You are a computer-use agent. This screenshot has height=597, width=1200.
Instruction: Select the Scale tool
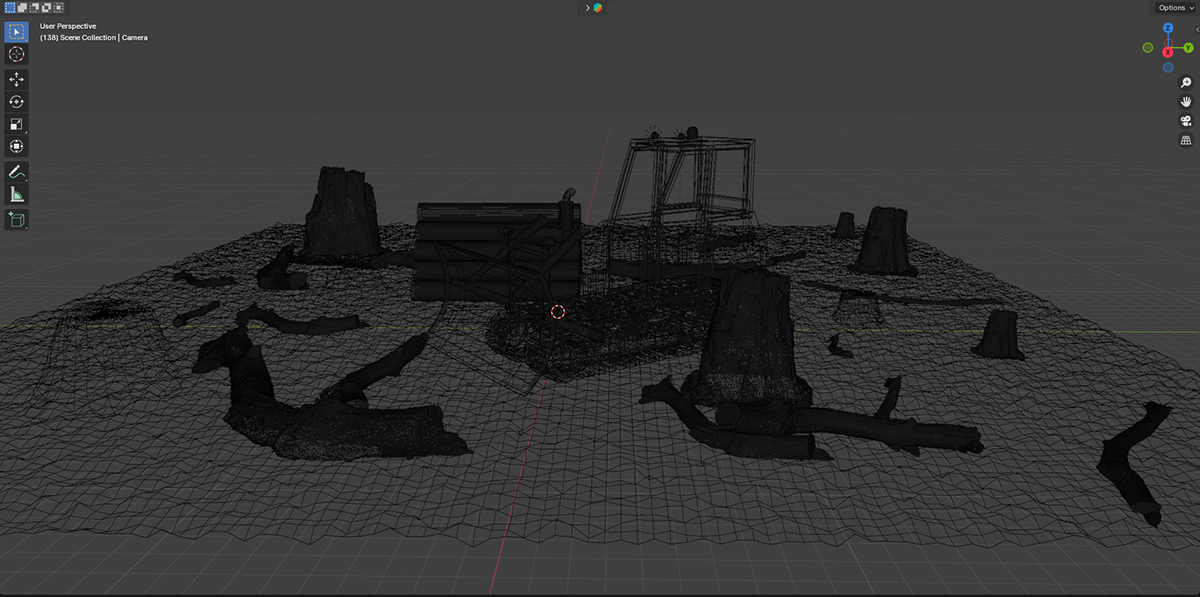pos(17,125)
